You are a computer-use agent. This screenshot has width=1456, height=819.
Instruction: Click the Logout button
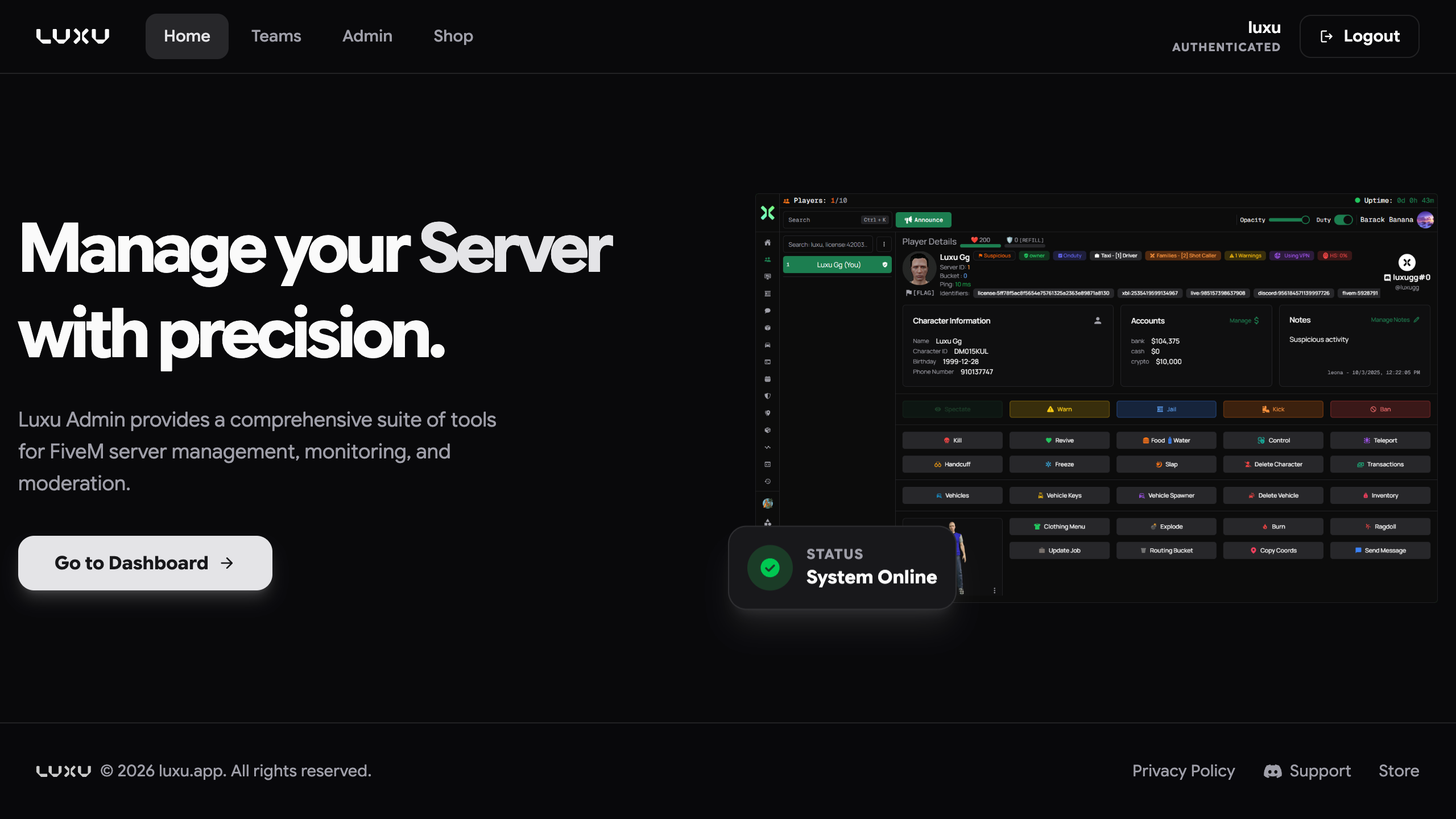point(1359,36)
